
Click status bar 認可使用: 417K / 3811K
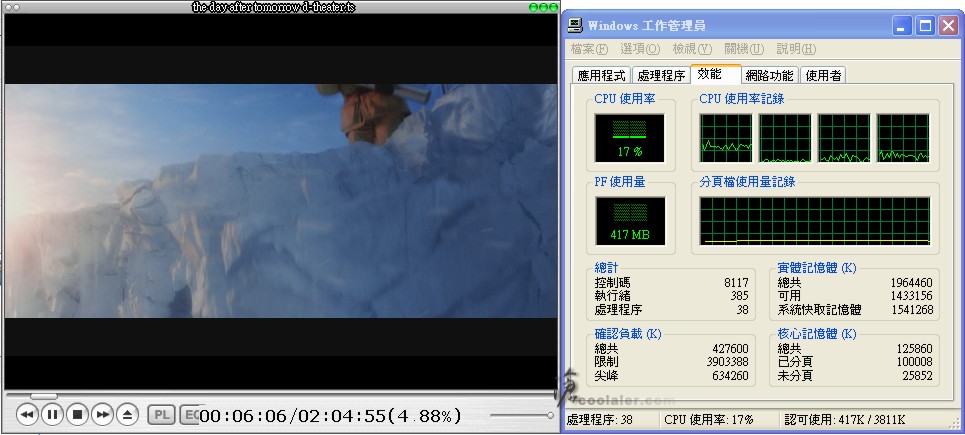tap(844, 420)
